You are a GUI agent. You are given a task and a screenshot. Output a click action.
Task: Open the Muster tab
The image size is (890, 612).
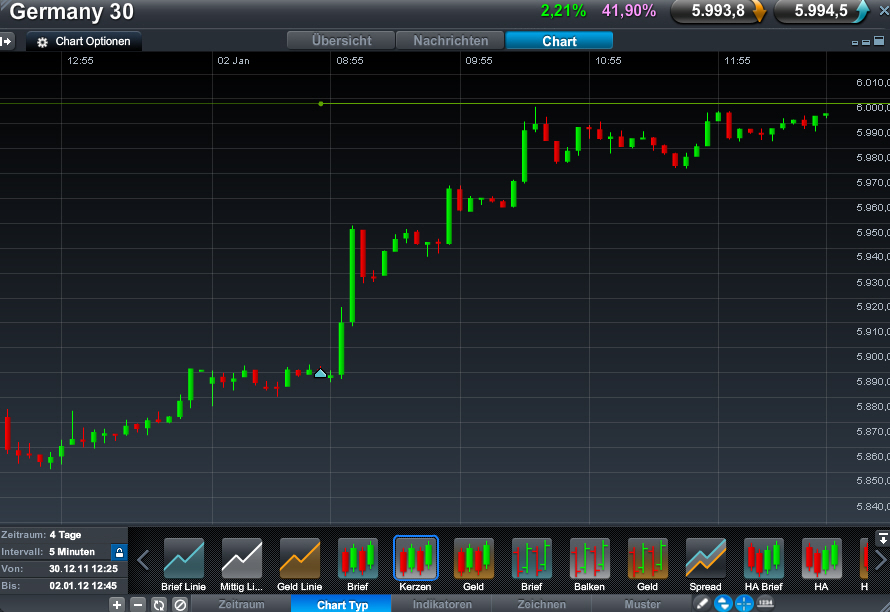tap(642, 605)
